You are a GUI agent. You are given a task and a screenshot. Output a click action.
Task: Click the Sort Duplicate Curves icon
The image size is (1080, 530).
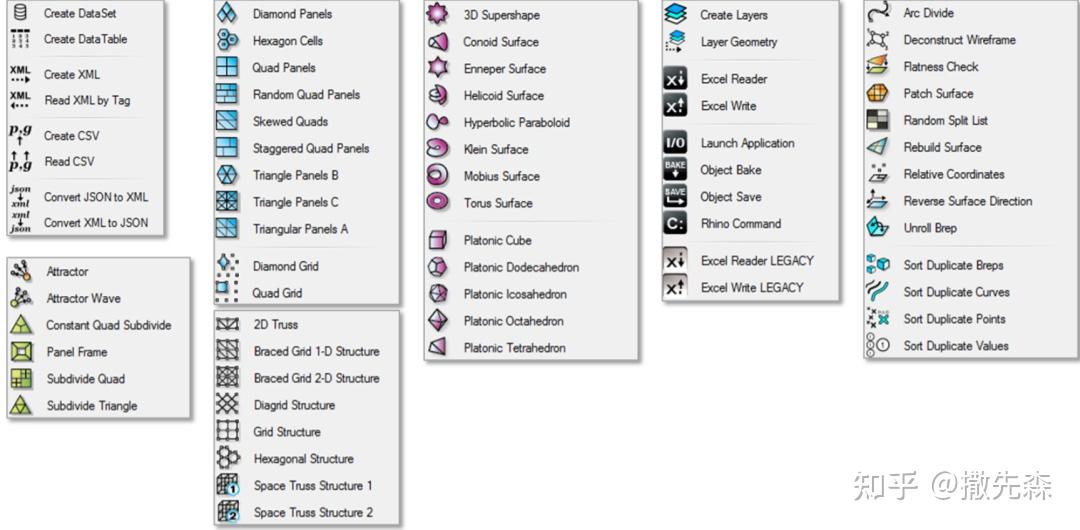point(878,292)
